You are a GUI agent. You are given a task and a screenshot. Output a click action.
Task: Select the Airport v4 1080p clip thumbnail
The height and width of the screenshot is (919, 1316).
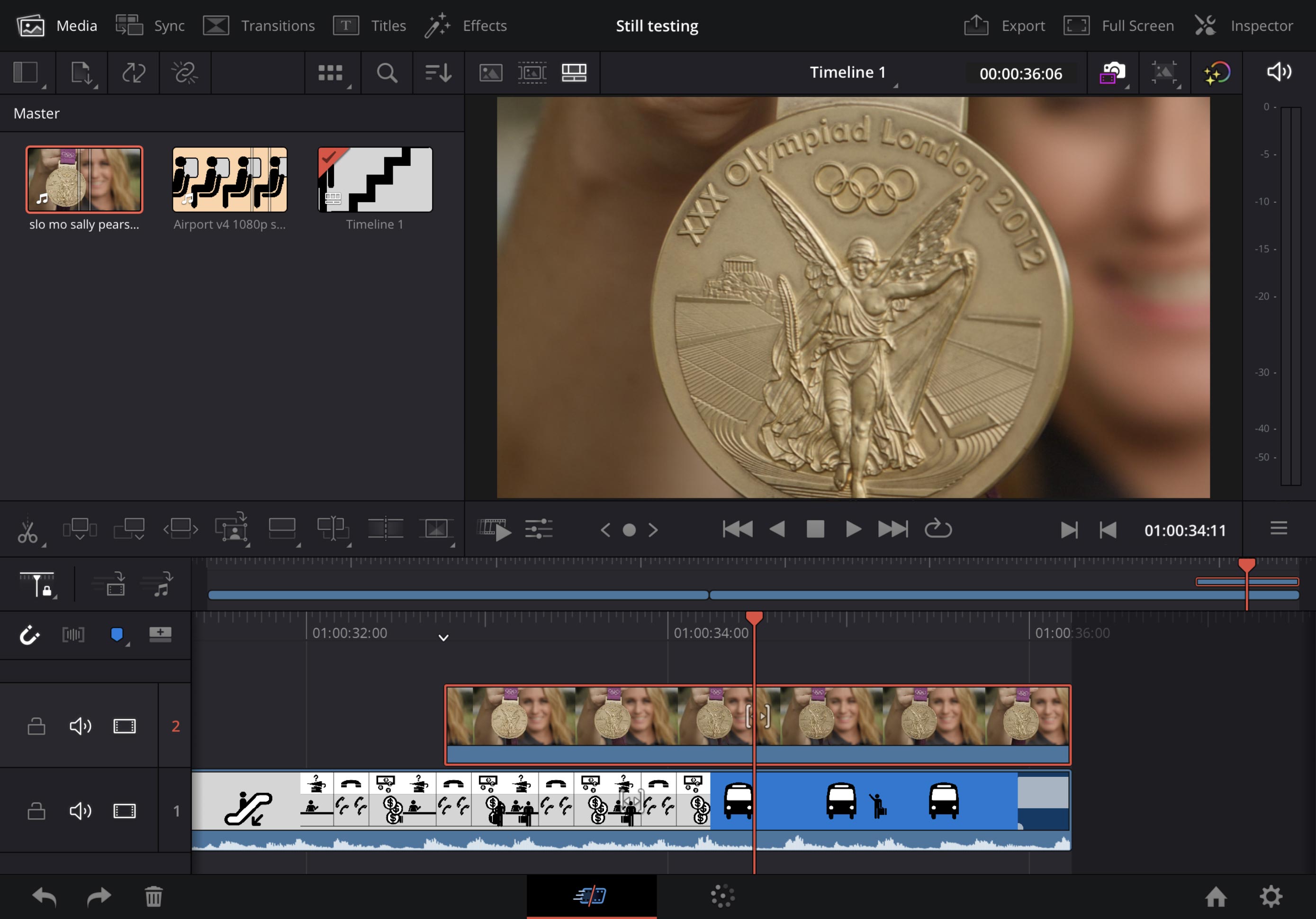pyautogui.click(x=230, y=180)
